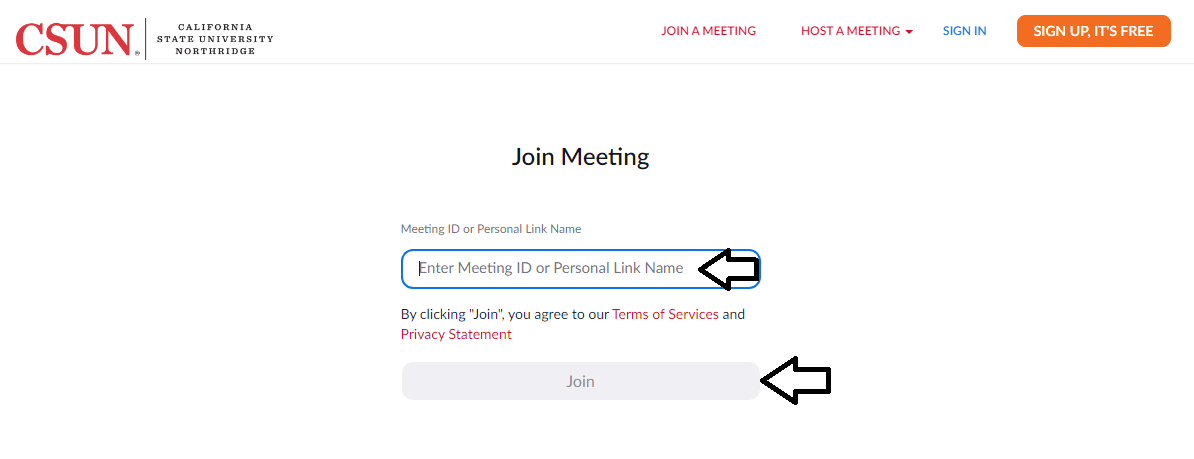Click the arrow pointing at the Meeting ID field

point(729,269)
